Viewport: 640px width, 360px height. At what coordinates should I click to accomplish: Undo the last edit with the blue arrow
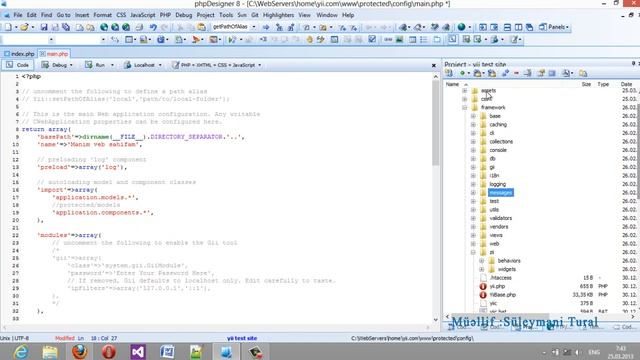point(153,27)
